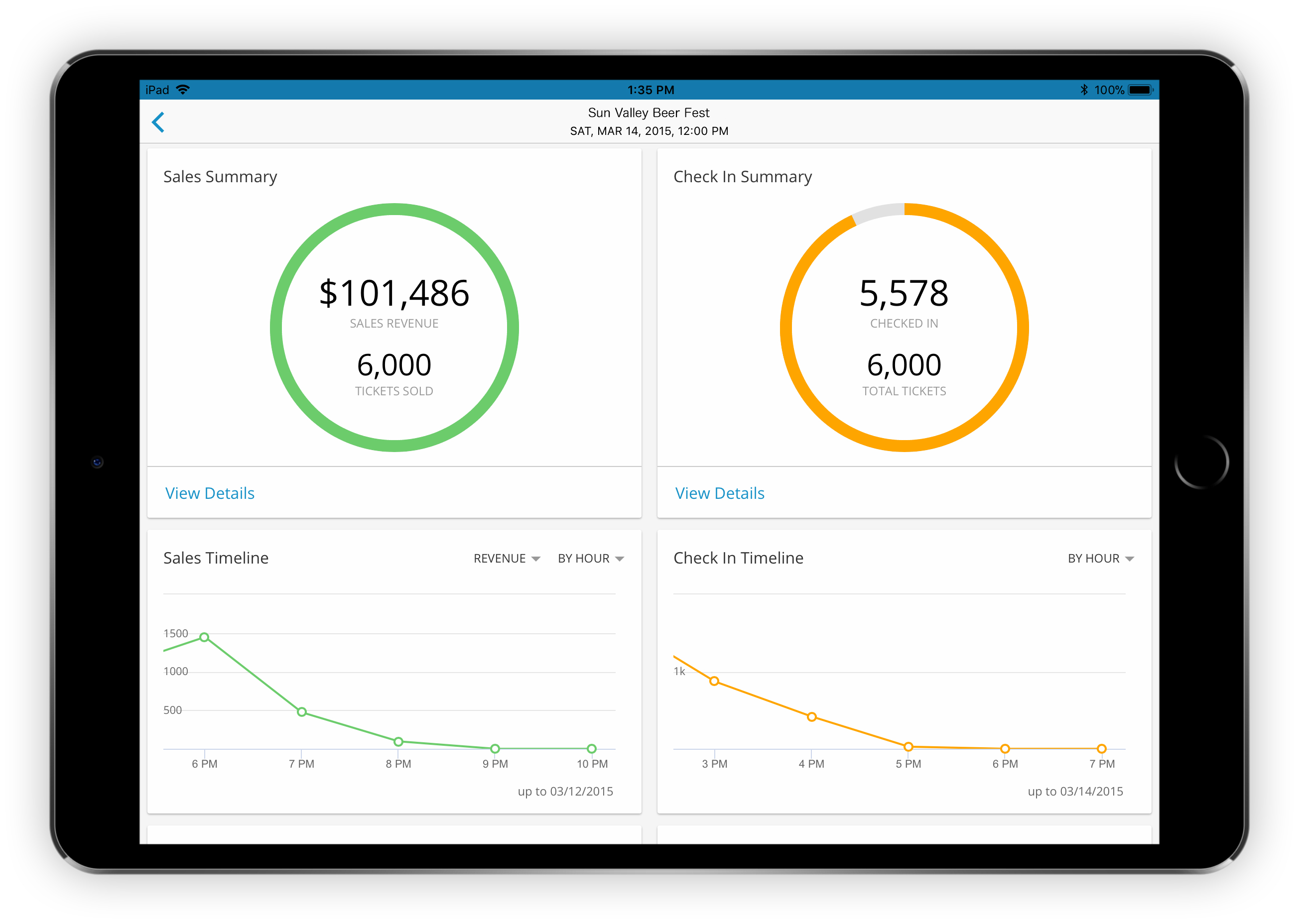
Task: Select the 4 PM check-in data point
Action: pos(812,717)
